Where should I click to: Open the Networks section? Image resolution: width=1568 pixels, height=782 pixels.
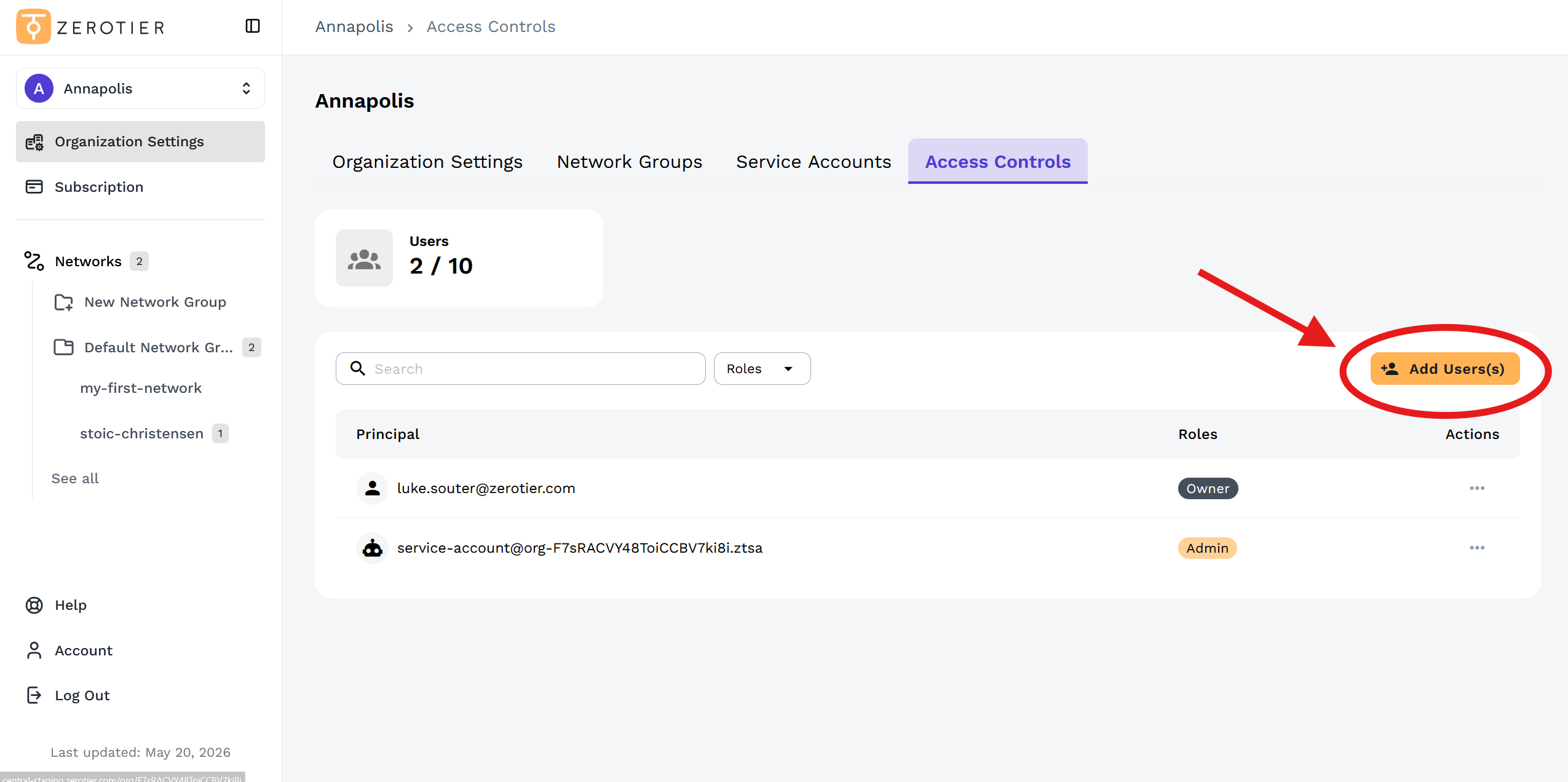[x=88, y=261]
